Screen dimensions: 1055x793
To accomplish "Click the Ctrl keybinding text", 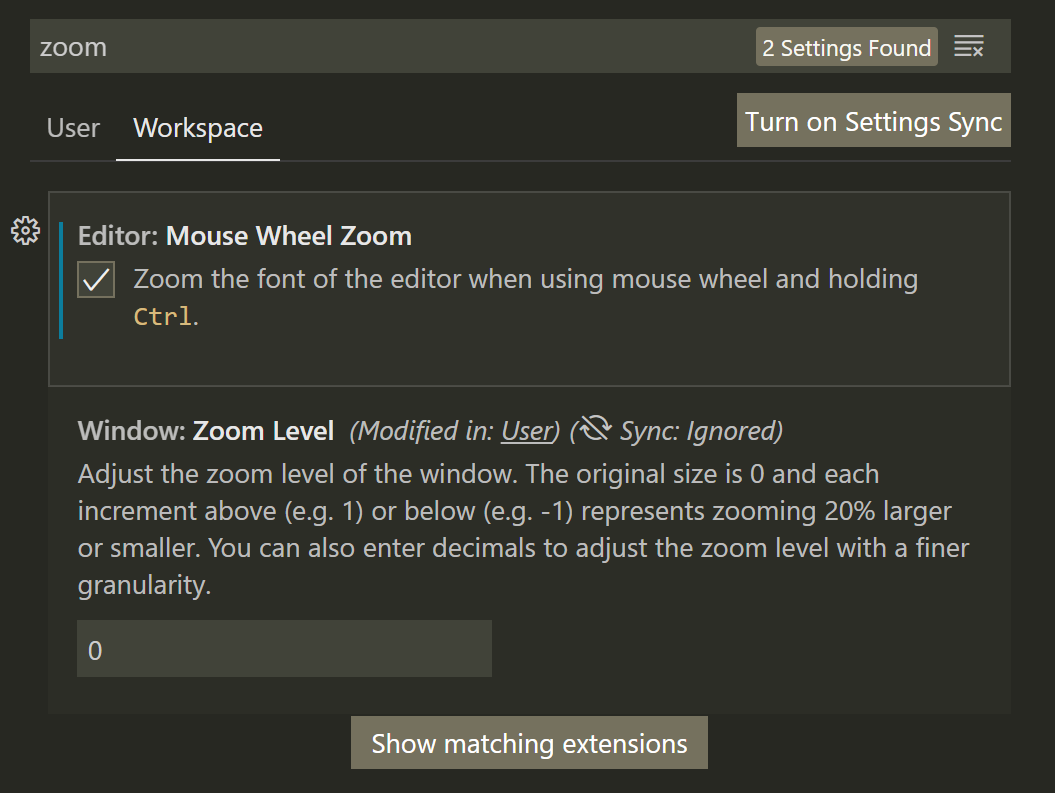I will (158, 314).
